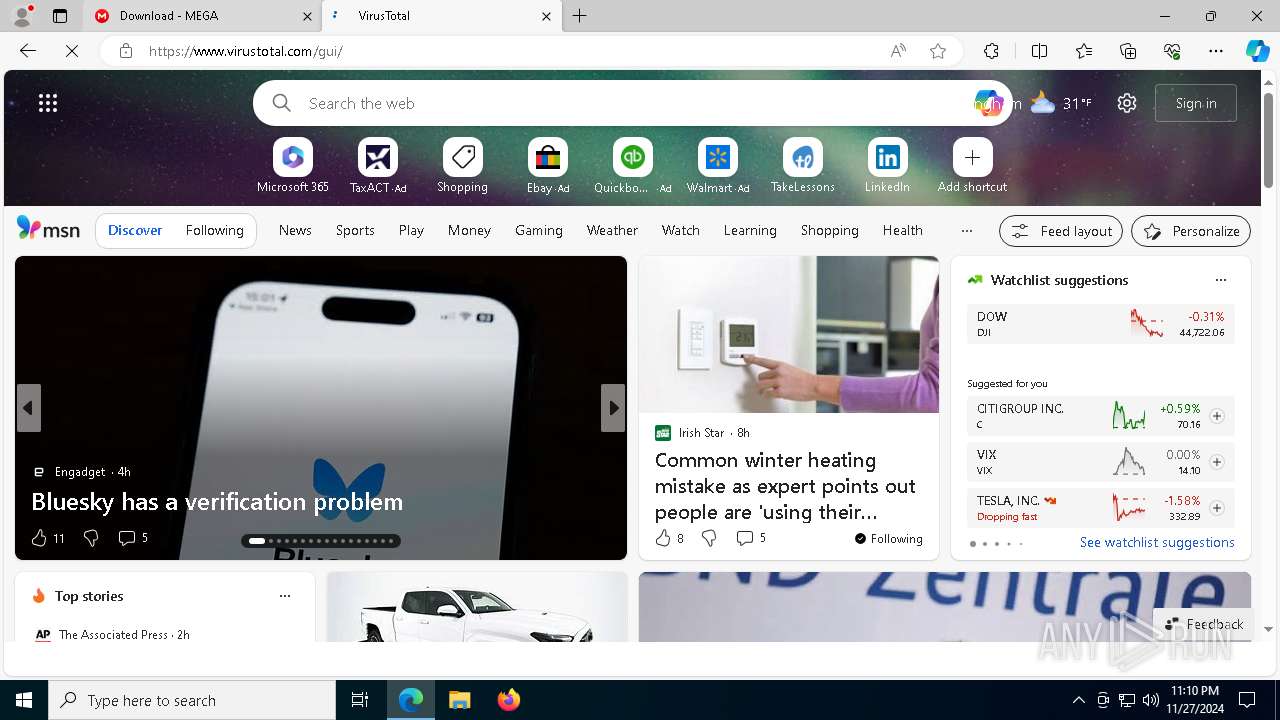
Task: Open the News category
Action: tap(295, 230)
